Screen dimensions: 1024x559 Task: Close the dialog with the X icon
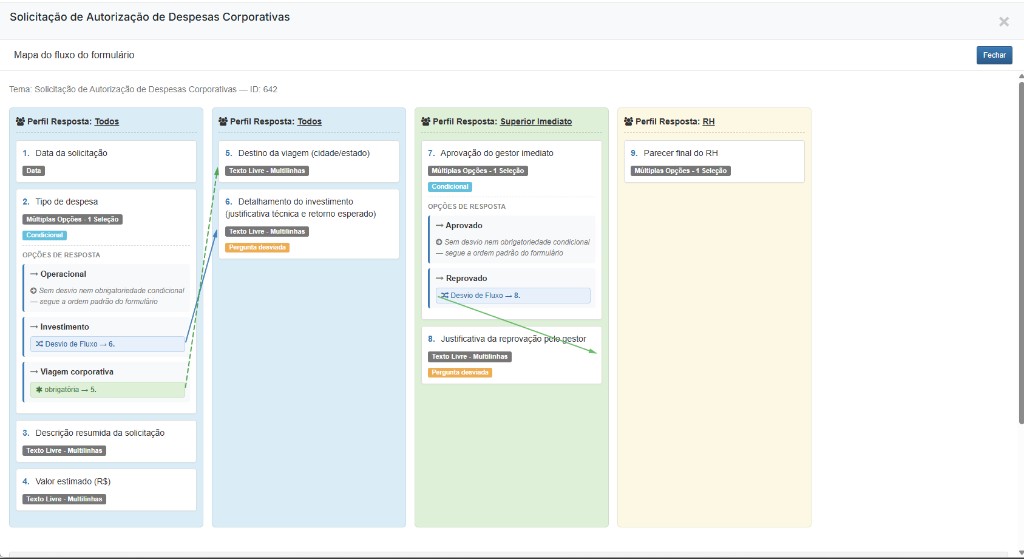[x=1004, y=22]
